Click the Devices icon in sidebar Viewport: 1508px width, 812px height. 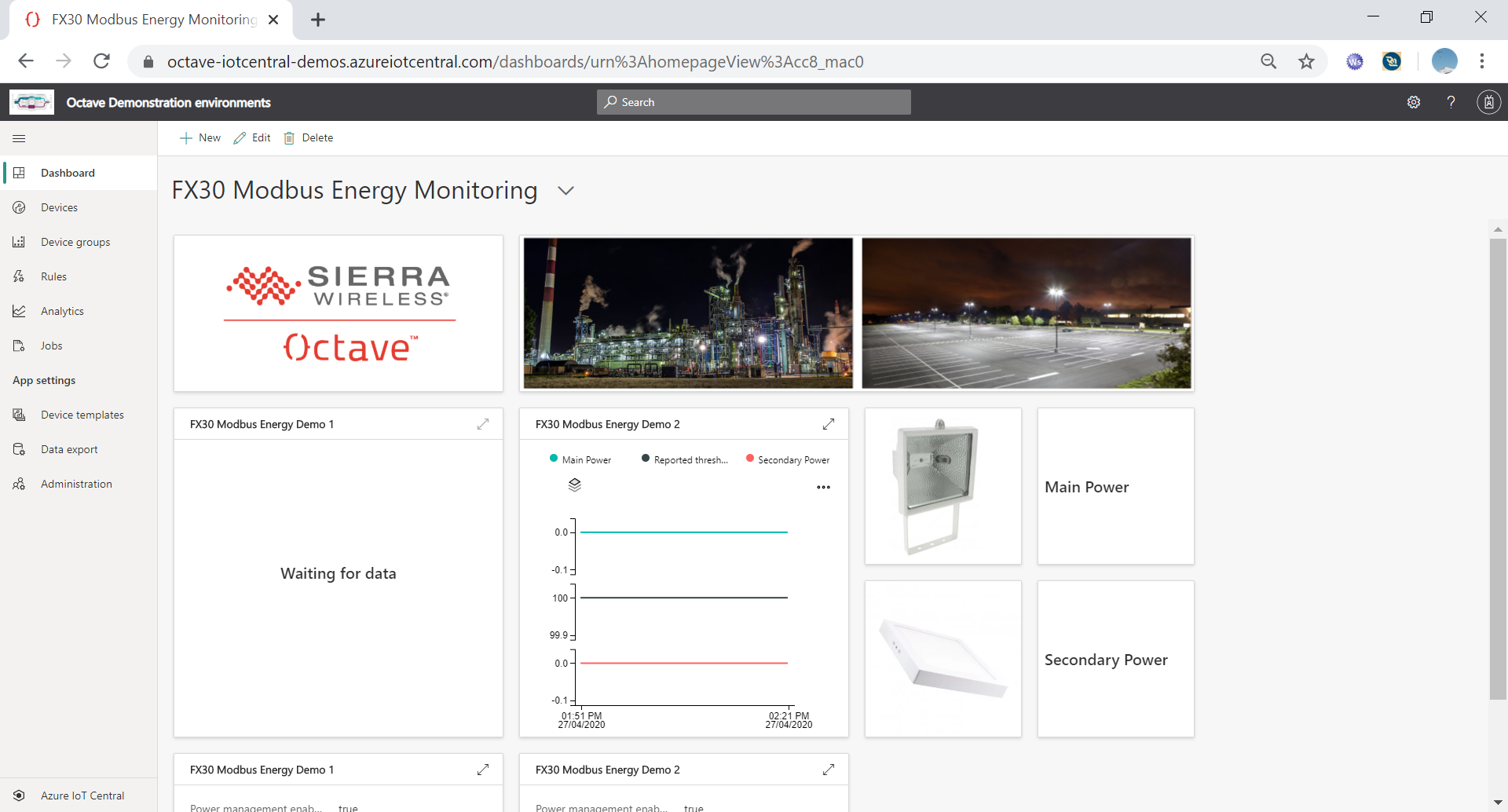pyautogui.click(x=20, y=207)
